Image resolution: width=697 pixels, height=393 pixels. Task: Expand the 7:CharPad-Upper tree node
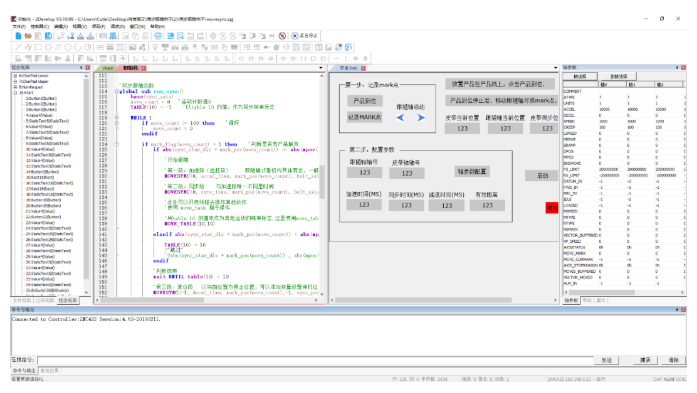point(15,82)
